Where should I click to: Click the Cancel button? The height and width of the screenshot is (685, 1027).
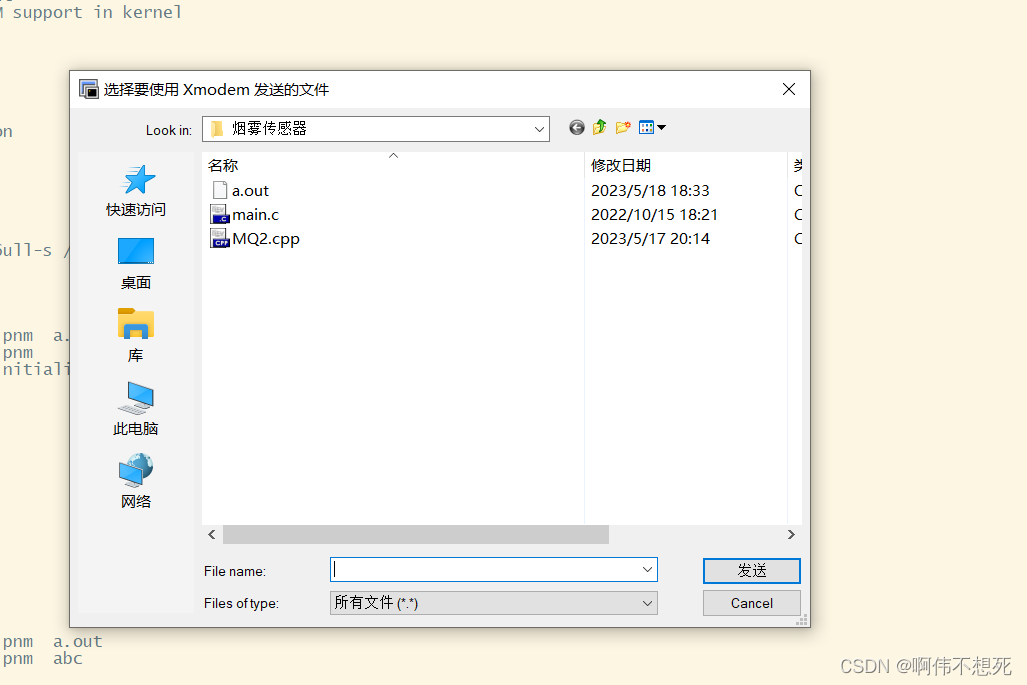point(751,603)
